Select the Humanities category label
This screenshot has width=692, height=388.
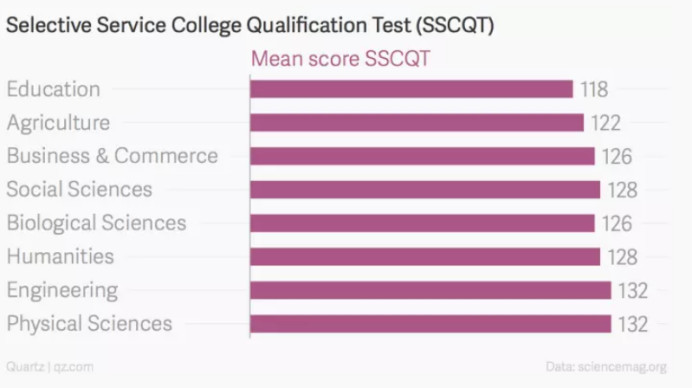pyautogui.click(x=60, y=256)
